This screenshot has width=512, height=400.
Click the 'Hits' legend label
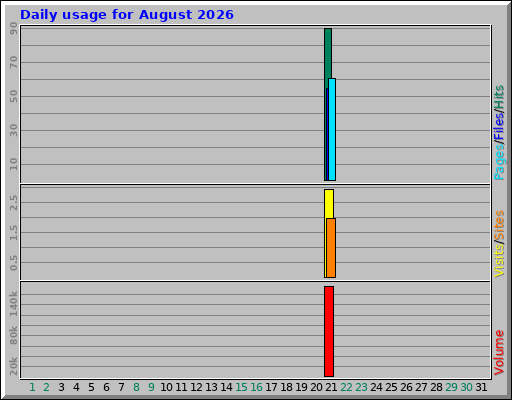[x=499, y=97]
